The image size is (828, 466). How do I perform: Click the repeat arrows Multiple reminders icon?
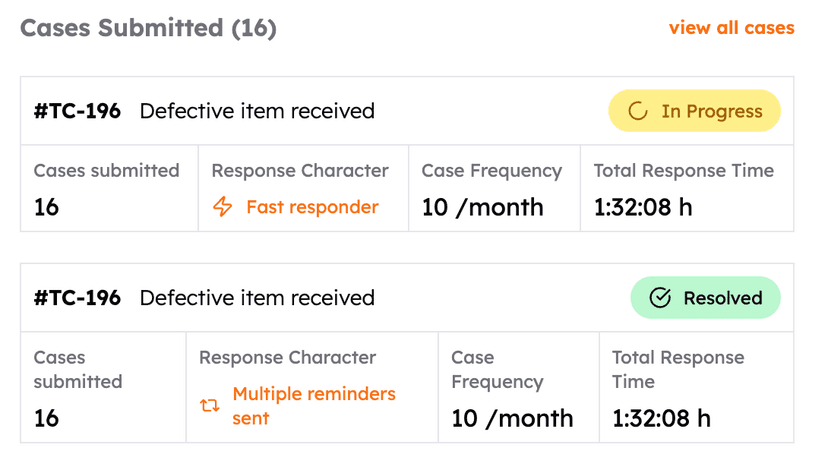point(210,405)
